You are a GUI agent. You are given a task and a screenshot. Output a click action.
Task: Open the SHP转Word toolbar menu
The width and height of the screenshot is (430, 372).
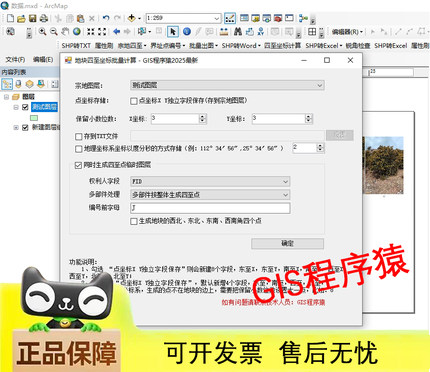coord(241,46)
